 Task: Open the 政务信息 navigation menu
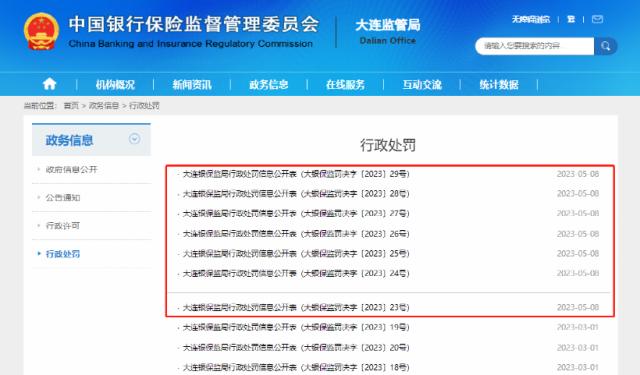pyautogui.click(x=269, y=85)
